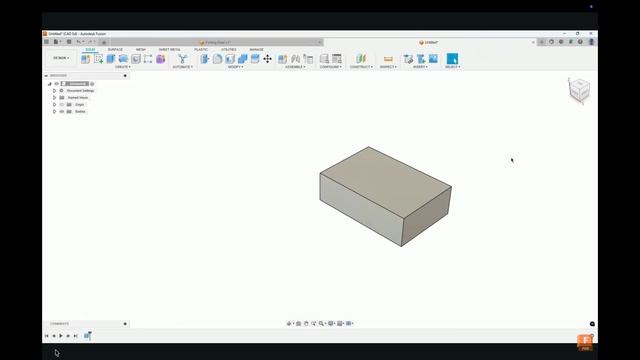
Task: Switch to the Manage tab
Action: [x=256, y=49]
